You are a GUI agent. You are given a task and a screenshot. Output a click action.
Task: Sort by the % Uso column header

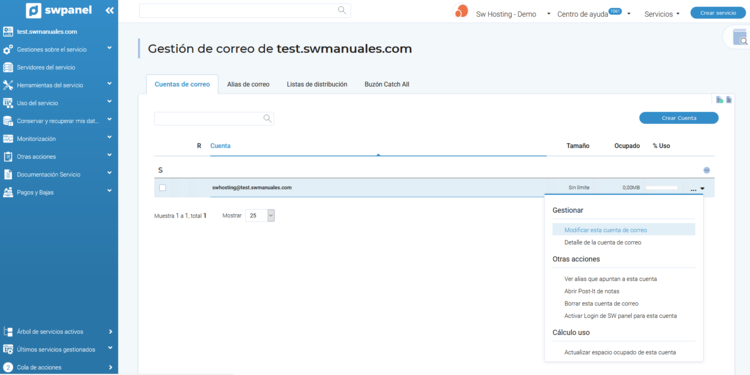click(x=662, y=146)
